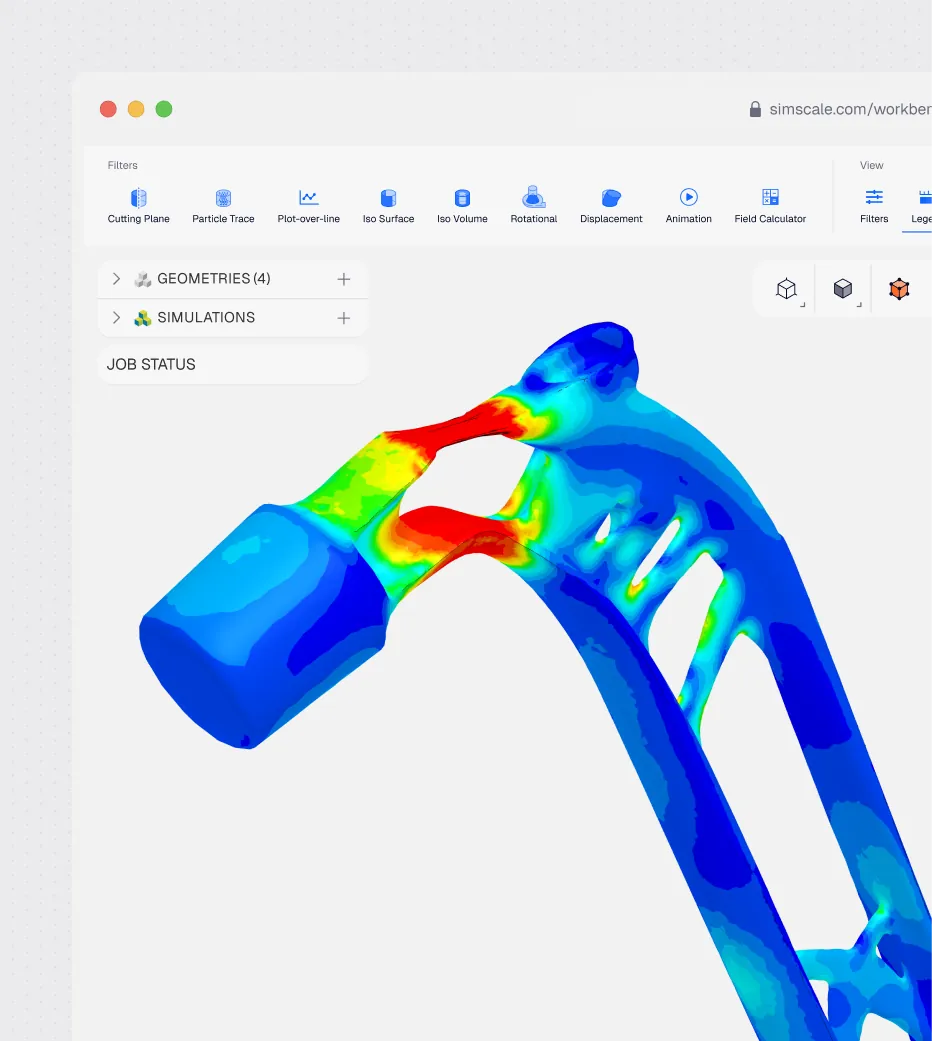Expand the GEOMETRIES (4) tree
This screenshot has height=1041, width=932.
click(x=116, y=279)
